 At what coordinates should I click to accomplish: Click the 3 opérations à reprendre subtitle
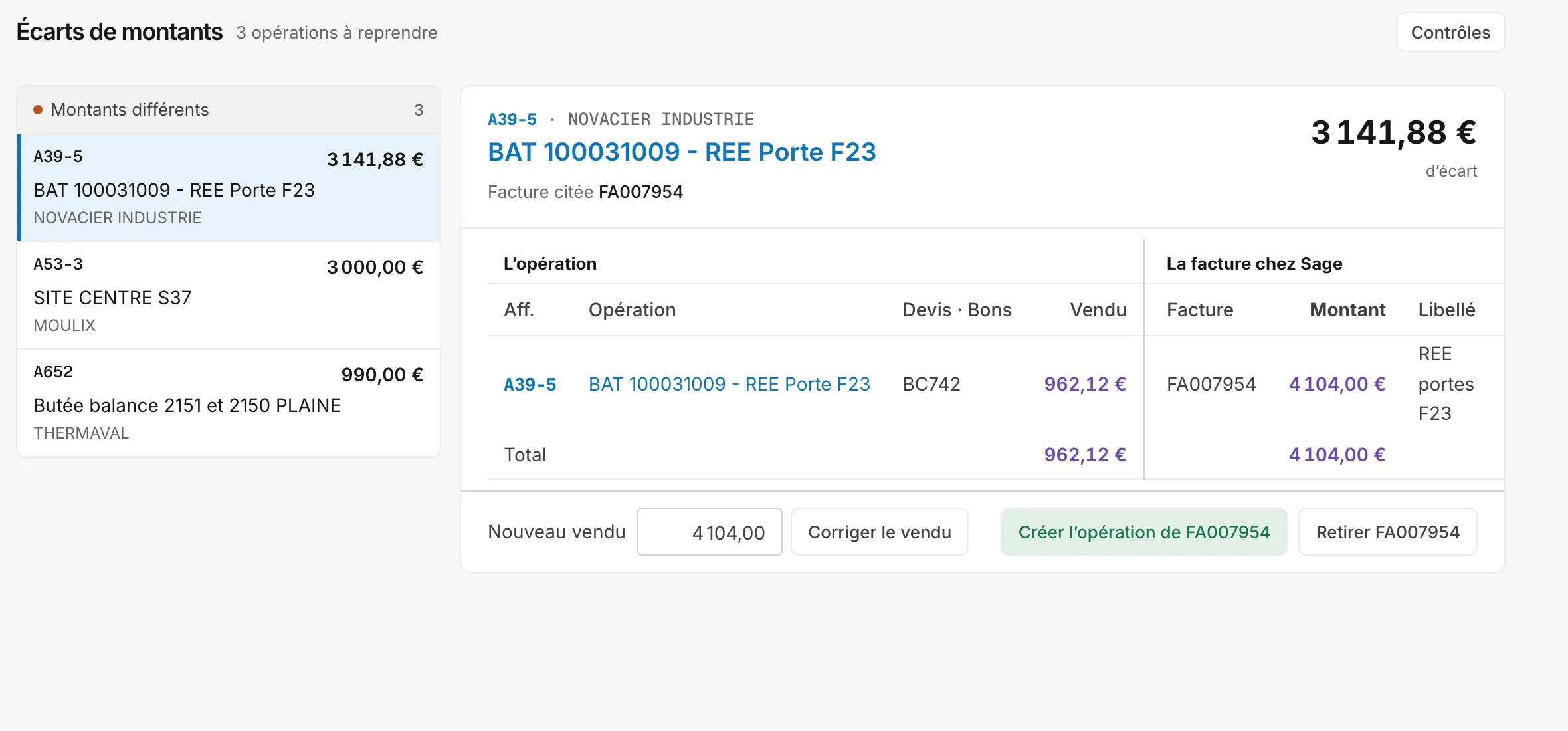coord(336,33)
